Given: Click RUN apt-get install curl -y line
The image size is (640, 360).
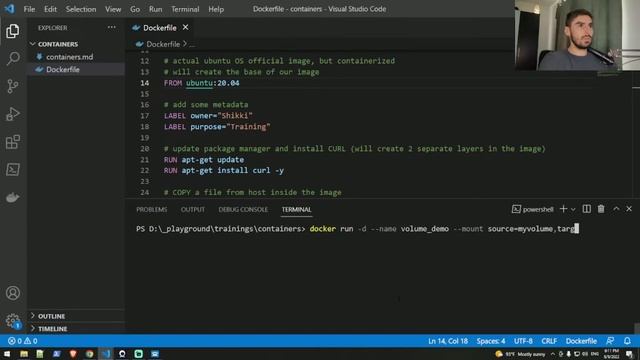Looking at the screenshot, I should pos(224,170).
